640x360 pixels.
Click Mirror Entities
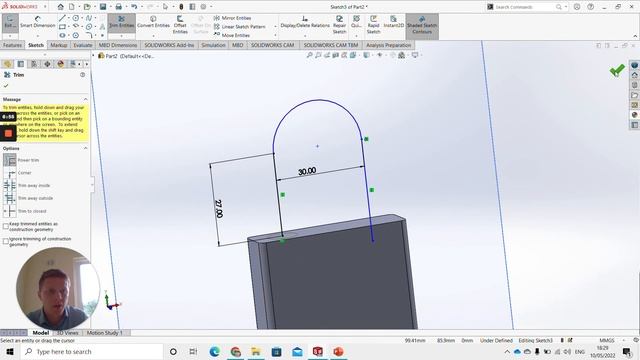[232, 18]
